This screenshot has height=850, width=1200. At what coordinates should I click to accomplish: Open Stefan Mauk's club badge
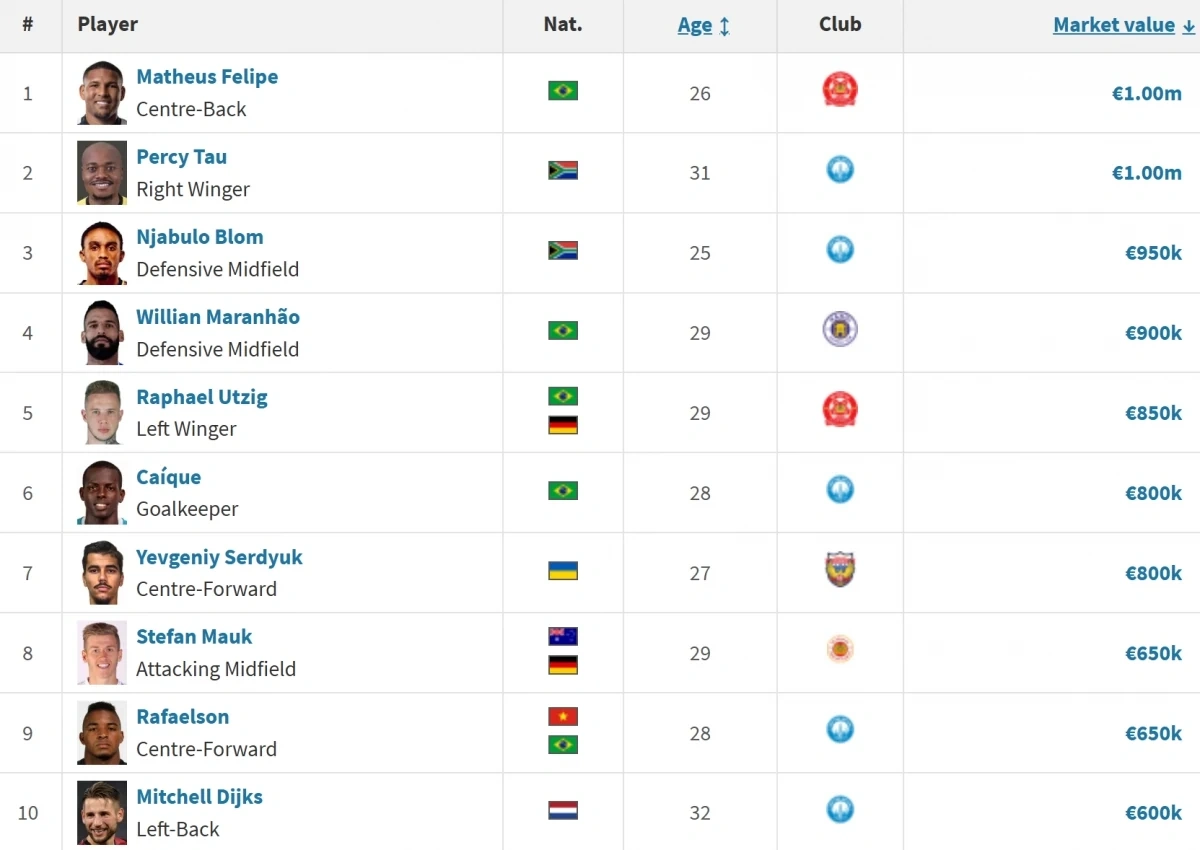(839, 650)
